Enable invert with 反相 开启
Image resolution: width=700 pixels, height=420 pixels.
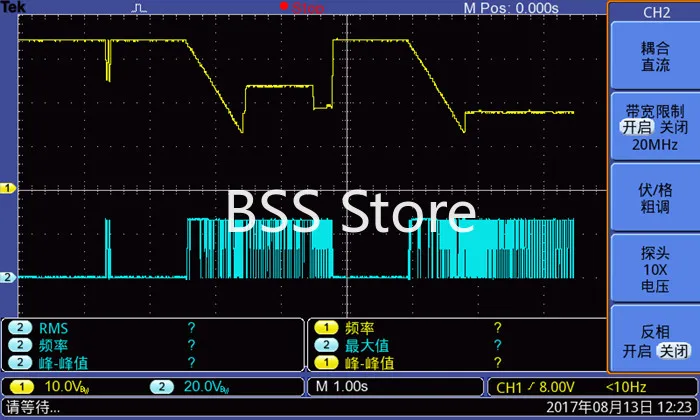(x=637, y=351)
